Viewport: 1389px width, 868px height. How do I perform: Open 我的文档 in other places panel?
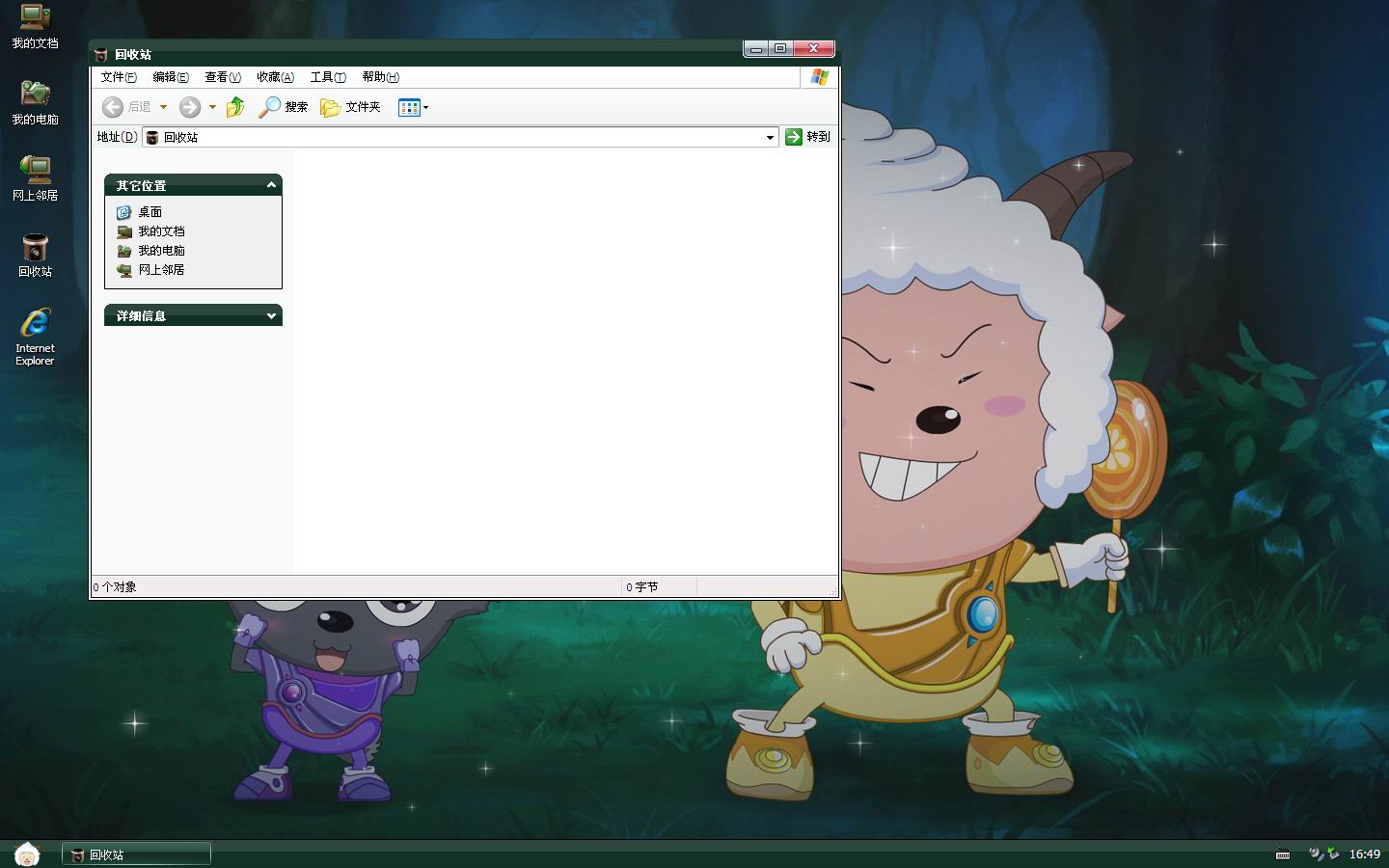click(x=150, y=231)
